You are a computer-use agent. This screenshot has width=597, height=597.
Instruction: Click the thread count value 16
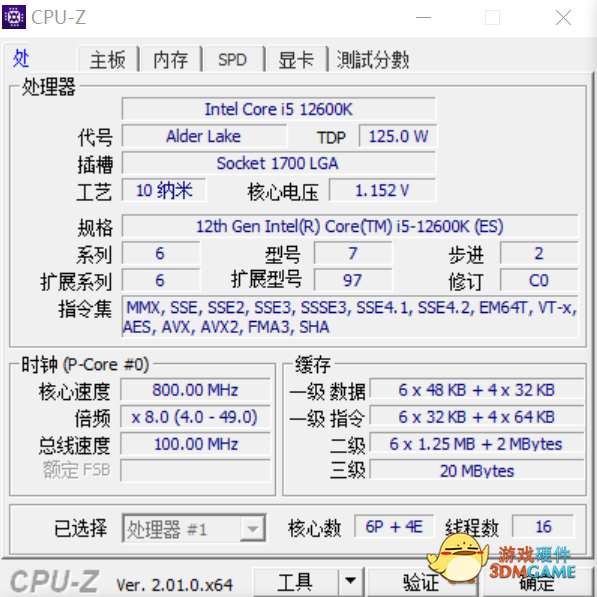point(543,527)
